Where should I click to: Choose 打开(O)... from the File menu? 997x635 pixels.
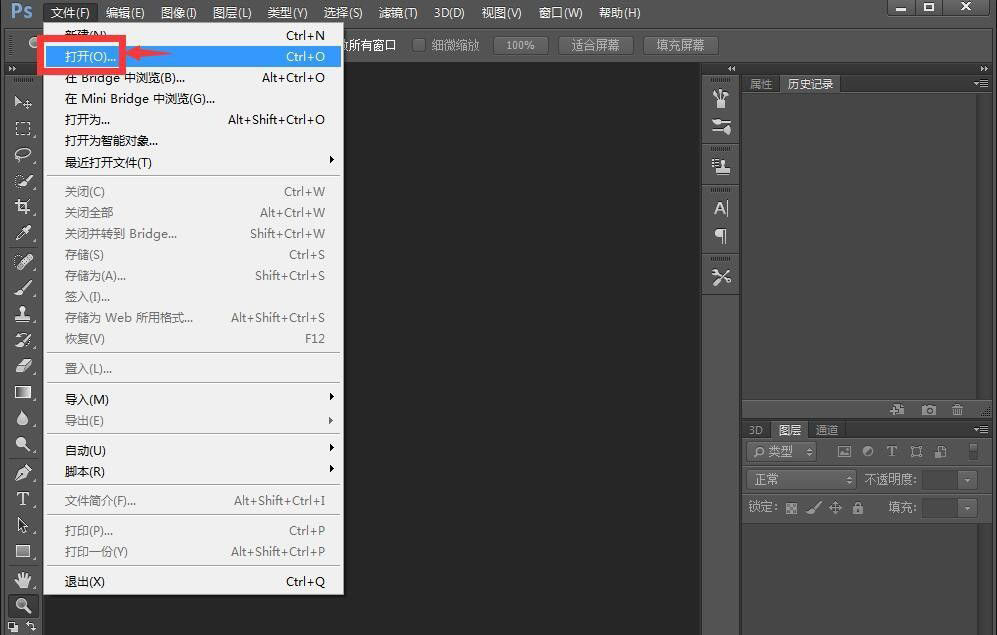point(90,56)
